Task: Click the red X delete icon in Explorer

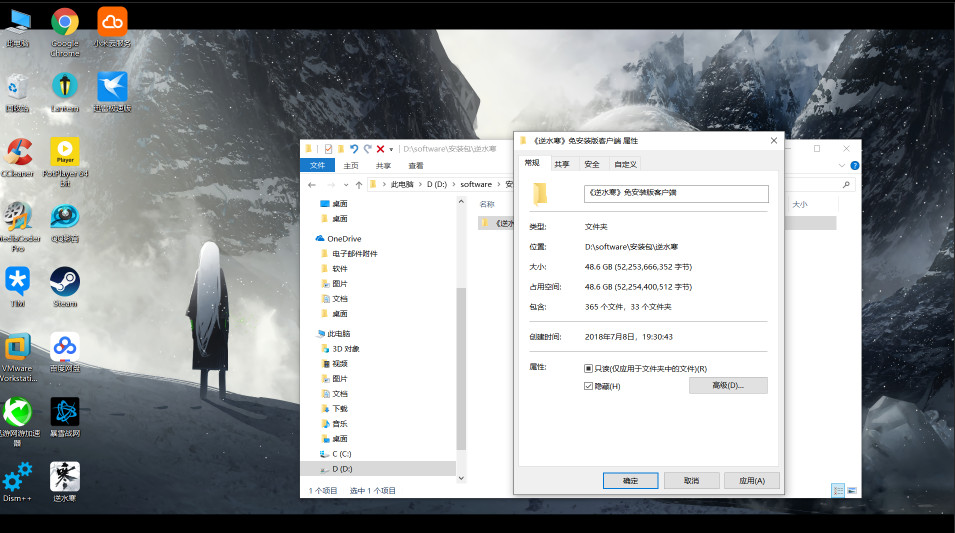Action: pos(381,149)
